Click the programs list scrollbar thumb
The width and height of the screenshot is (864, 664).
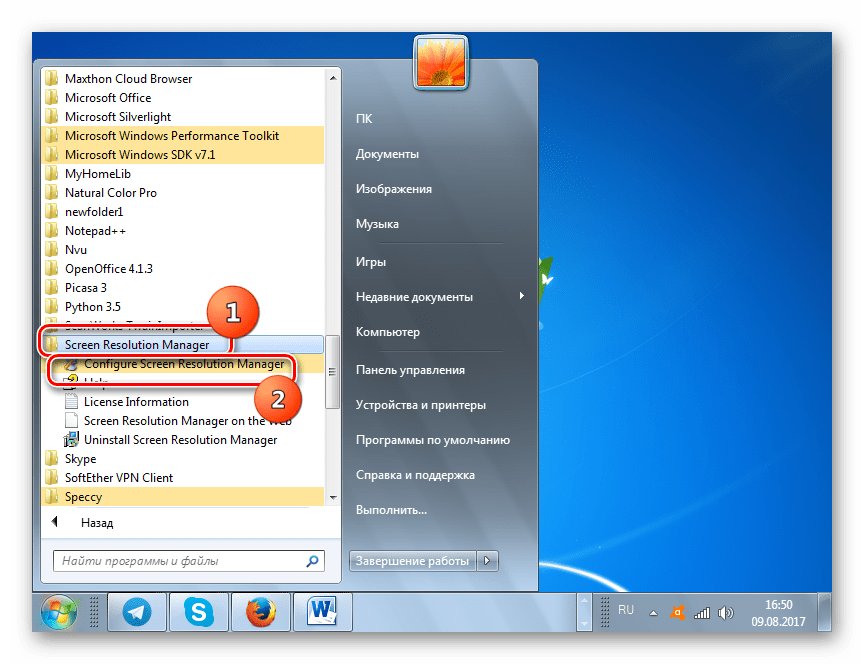(332, 372)
